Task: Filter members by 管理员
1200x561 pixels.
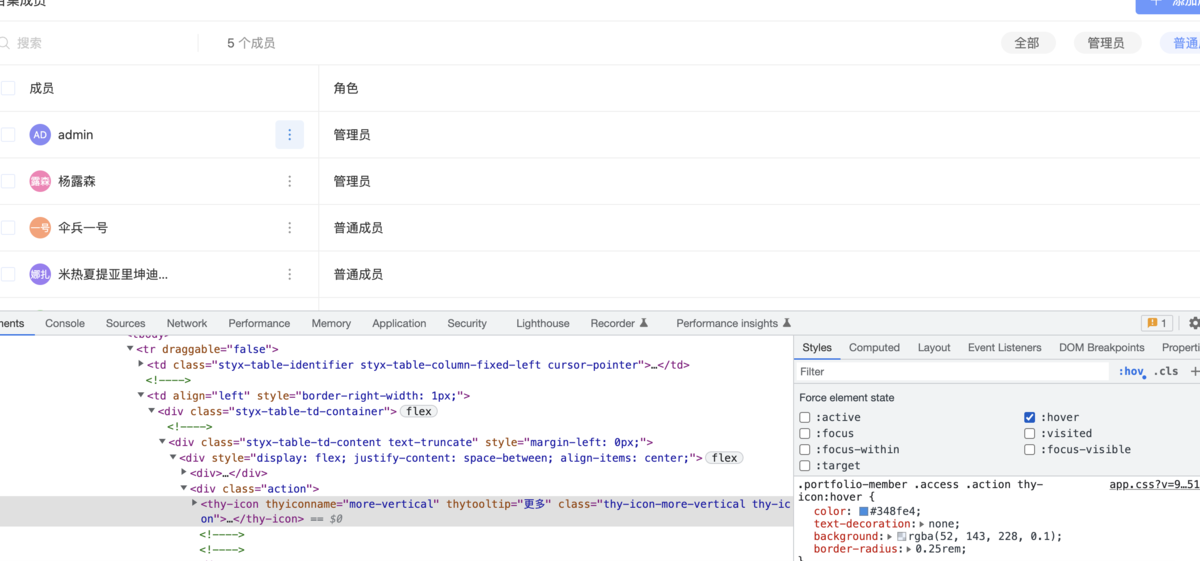Action: 1106,43
